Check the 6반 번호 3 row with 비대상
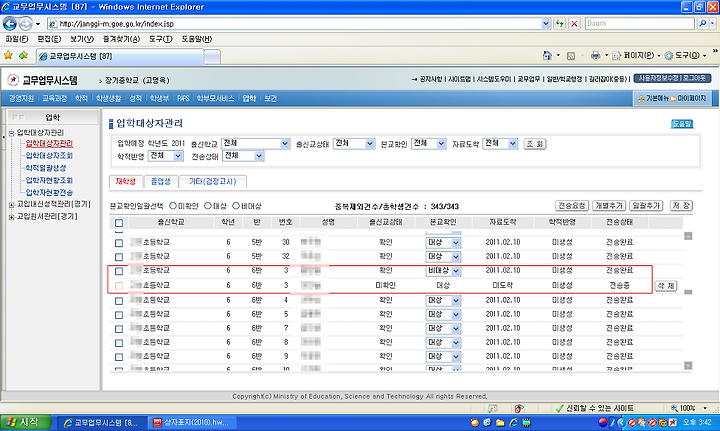 click(119, 271)
